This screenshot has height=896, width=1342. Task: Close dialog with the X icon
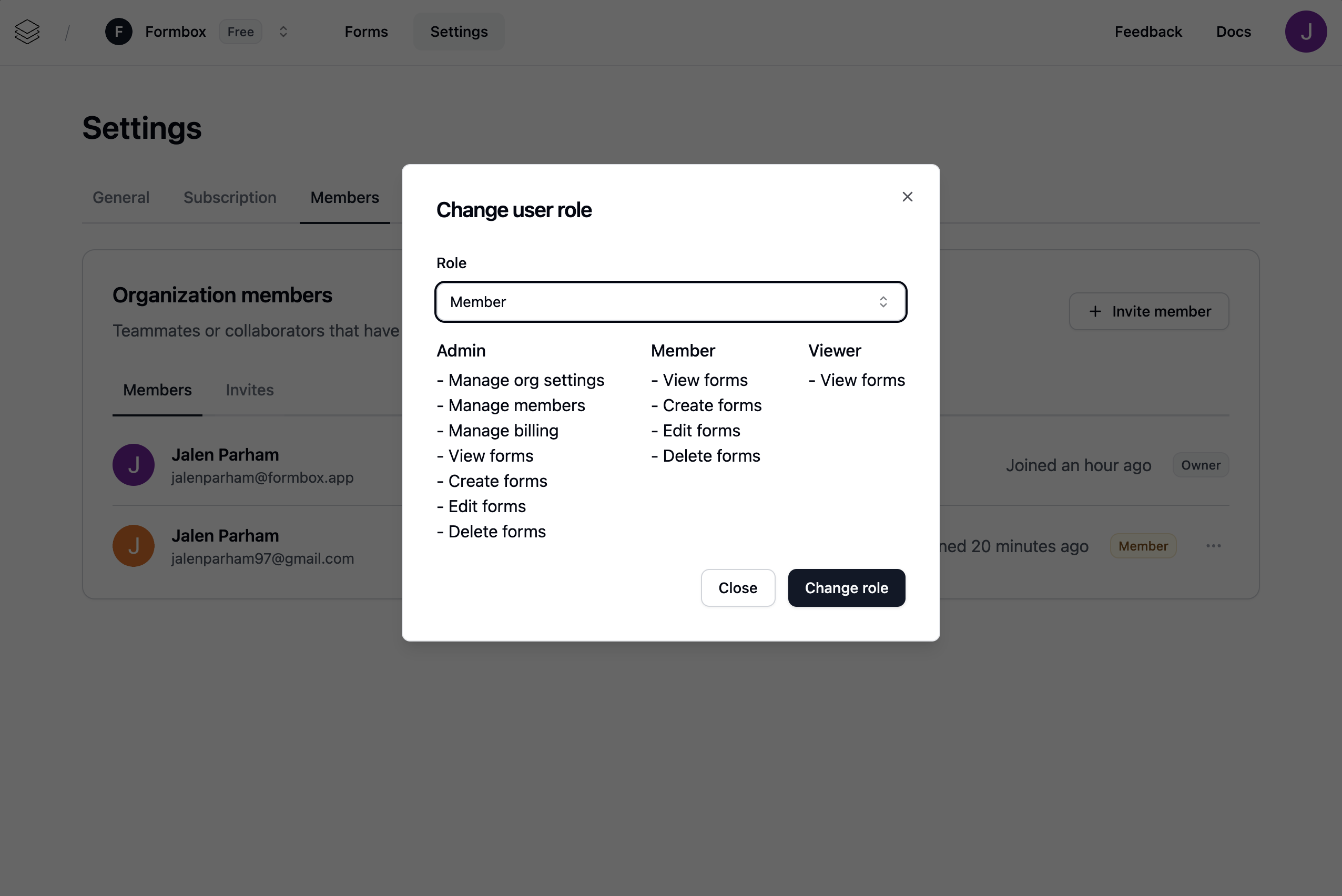907,197
